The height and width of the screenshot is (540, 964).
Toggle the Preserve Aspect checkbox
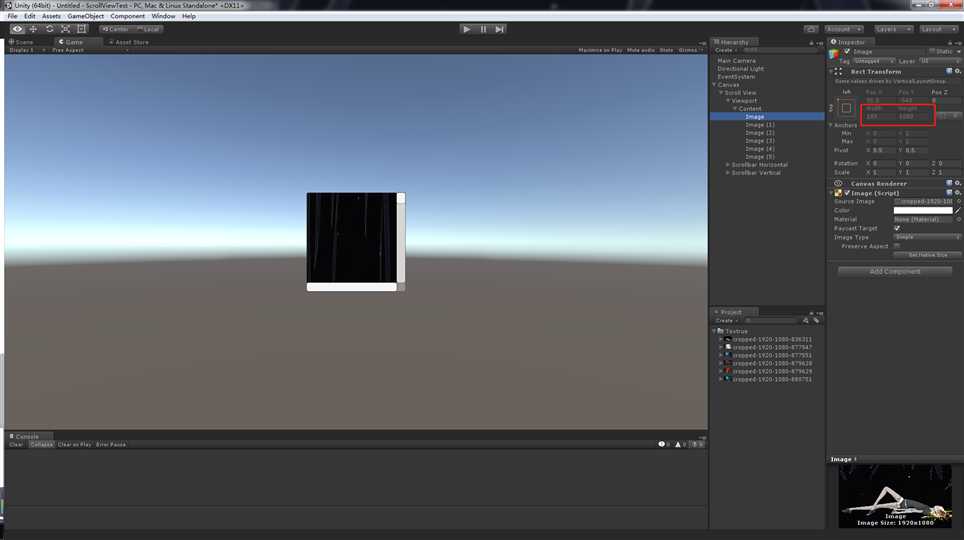click(x=897, y=246)
